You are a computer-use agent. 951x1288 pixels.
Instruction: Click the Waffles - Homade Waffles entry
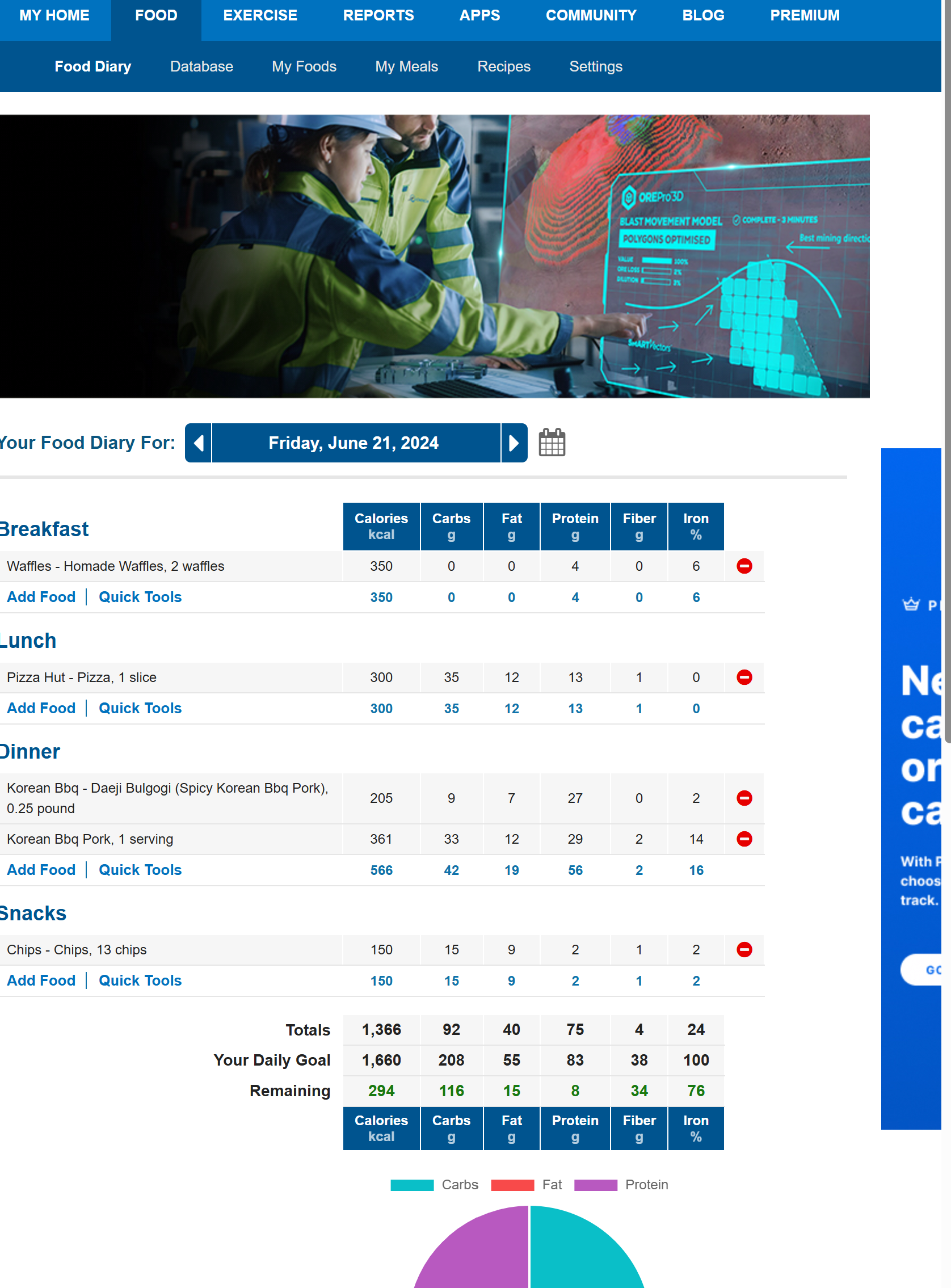pos(116,566)
